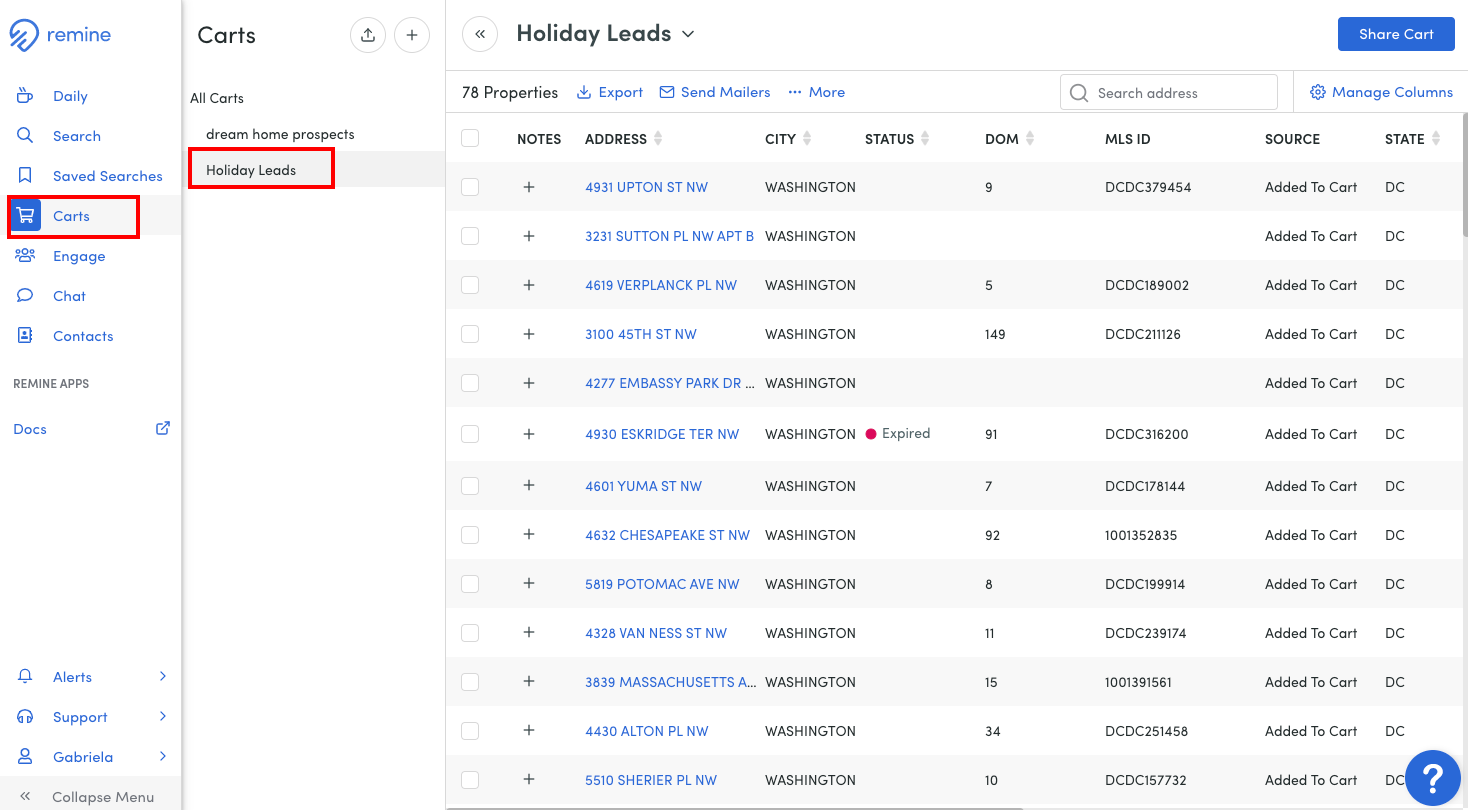1468x810 pixels.
Task: Click Export in the toolbar
Action: click(610, 92)
